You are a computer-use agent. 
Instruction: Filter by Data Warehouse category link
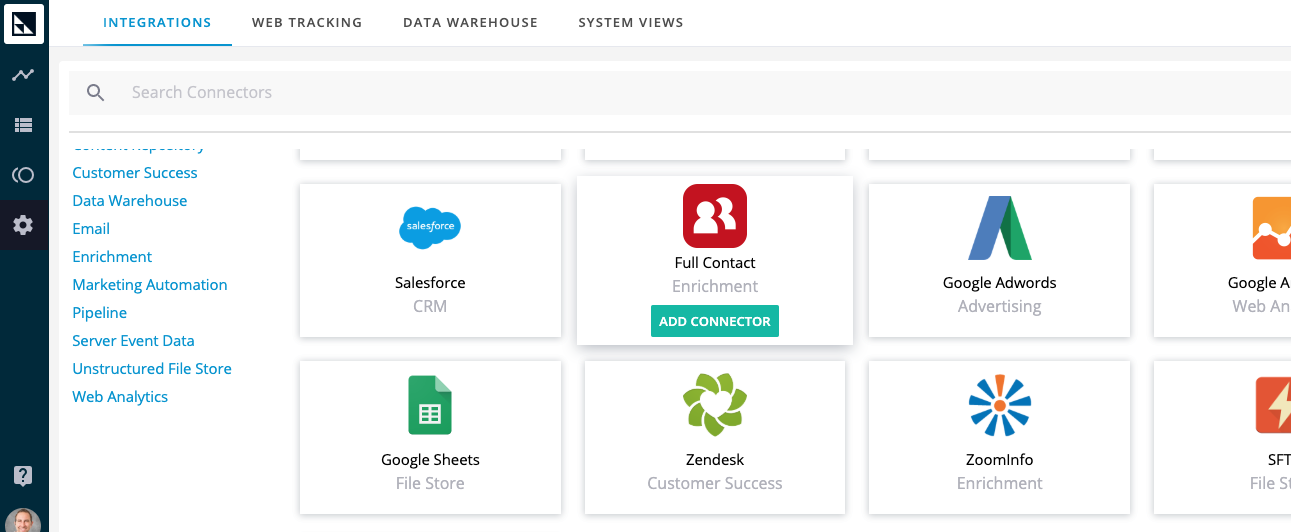click(x=130, y=201)
